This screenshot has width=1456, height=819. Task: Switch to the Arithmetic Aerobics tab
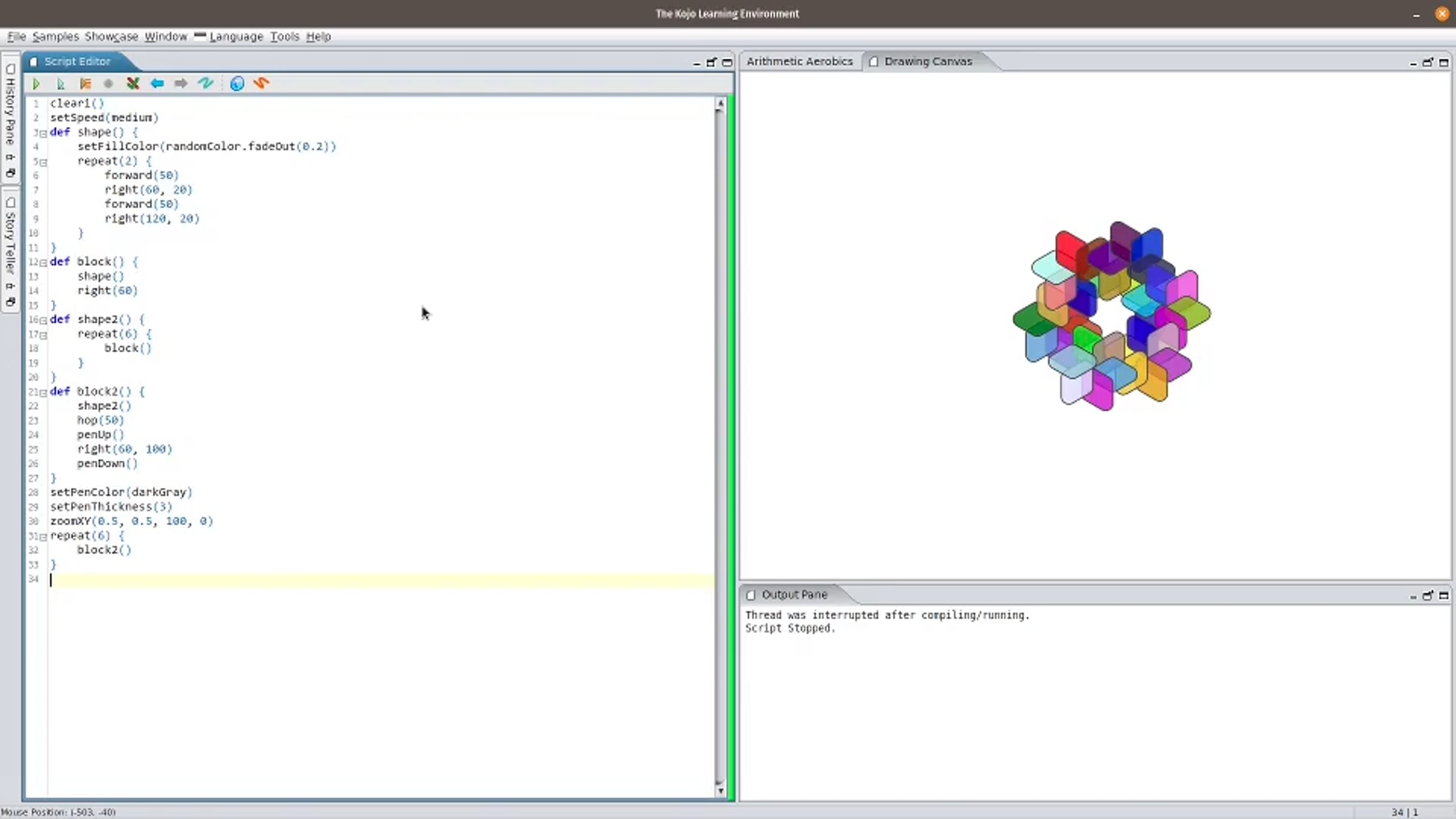pyautogui.click(x=800, y=61)
